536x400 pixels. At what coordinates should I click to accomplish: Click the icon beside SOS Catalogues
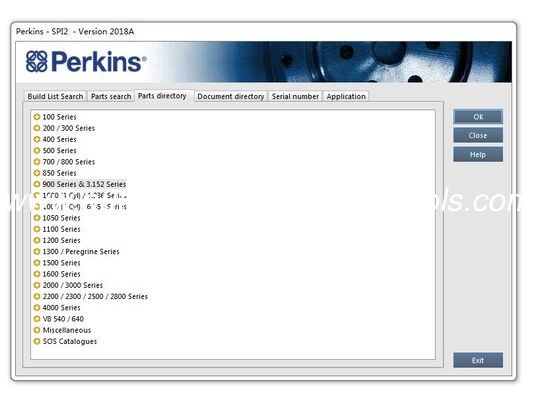37,342
